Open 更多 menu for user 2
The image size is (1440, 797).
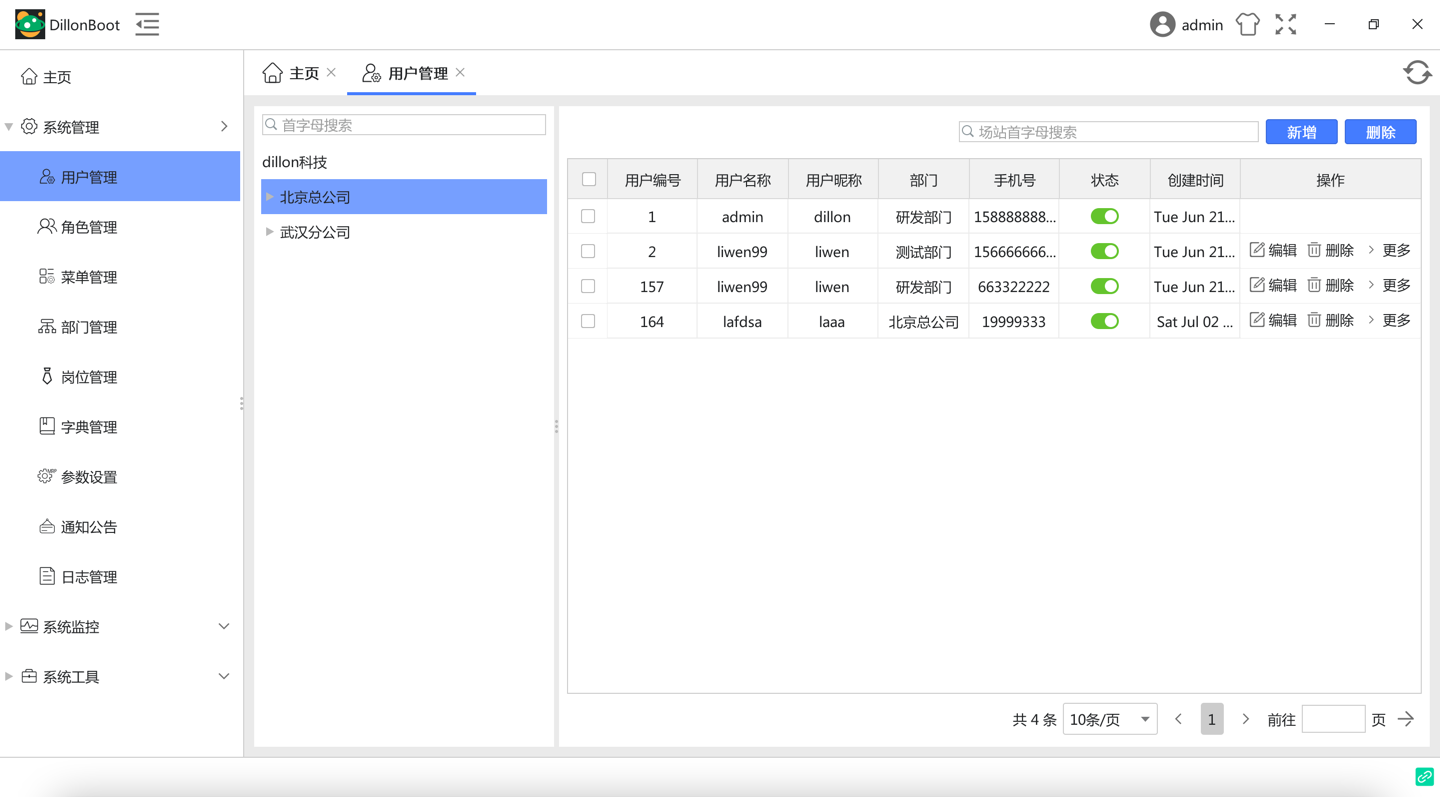[1389, 250]
